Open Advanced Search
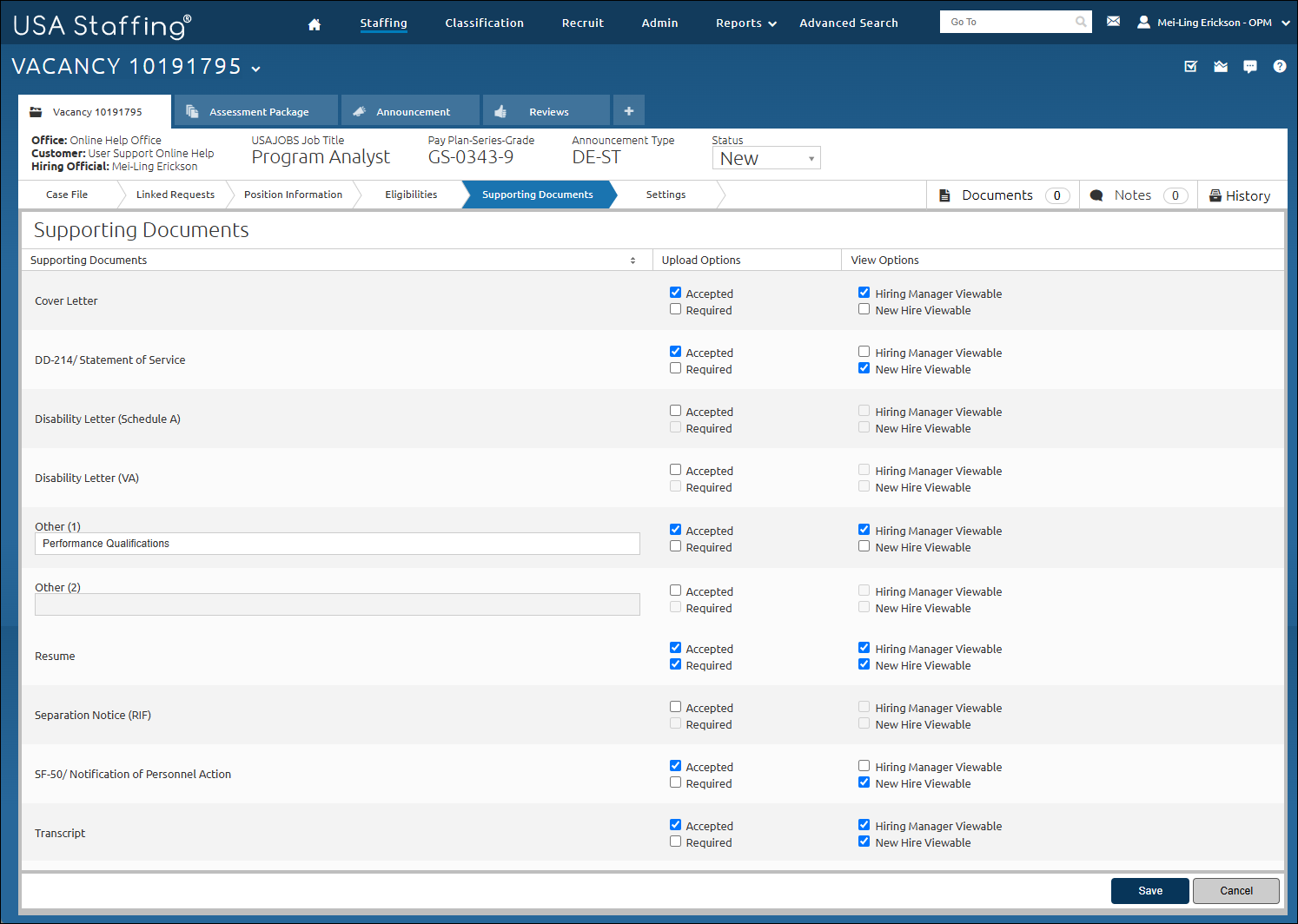The image size is (1298, 924). (849, 23)
